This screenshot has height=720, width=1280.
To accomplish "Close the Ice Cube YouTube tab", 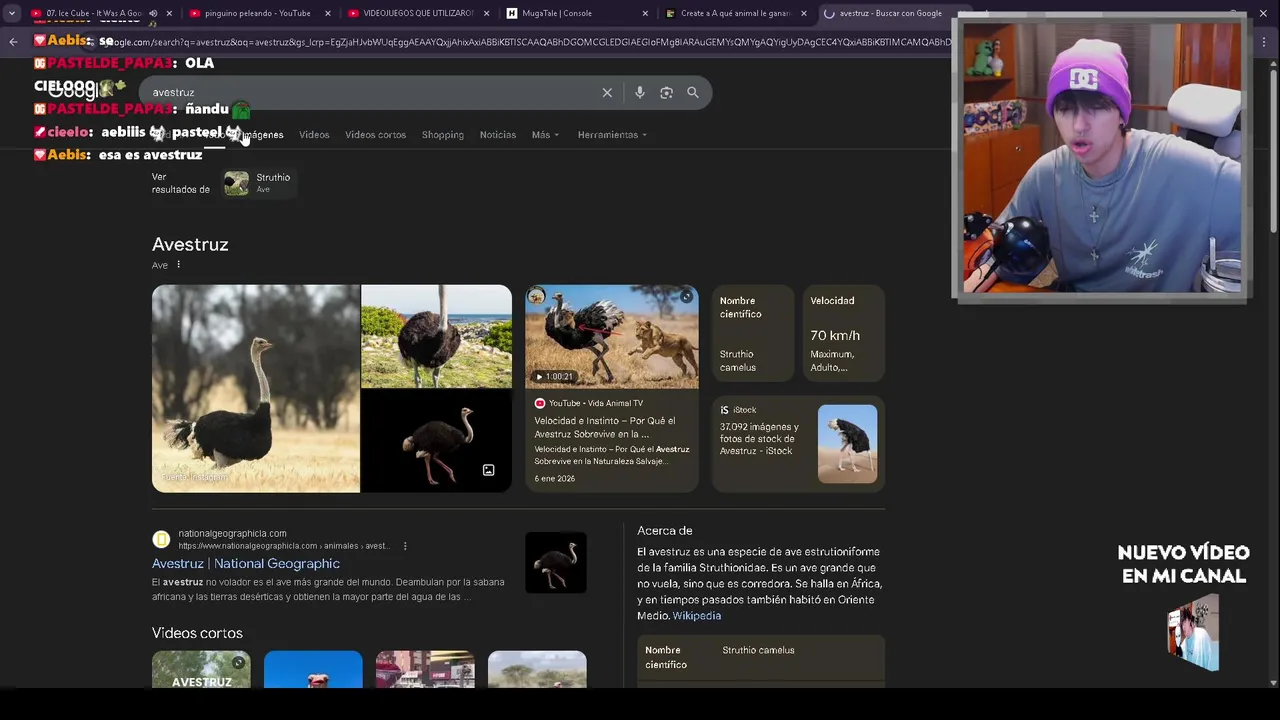I will [x=169, y=13].
